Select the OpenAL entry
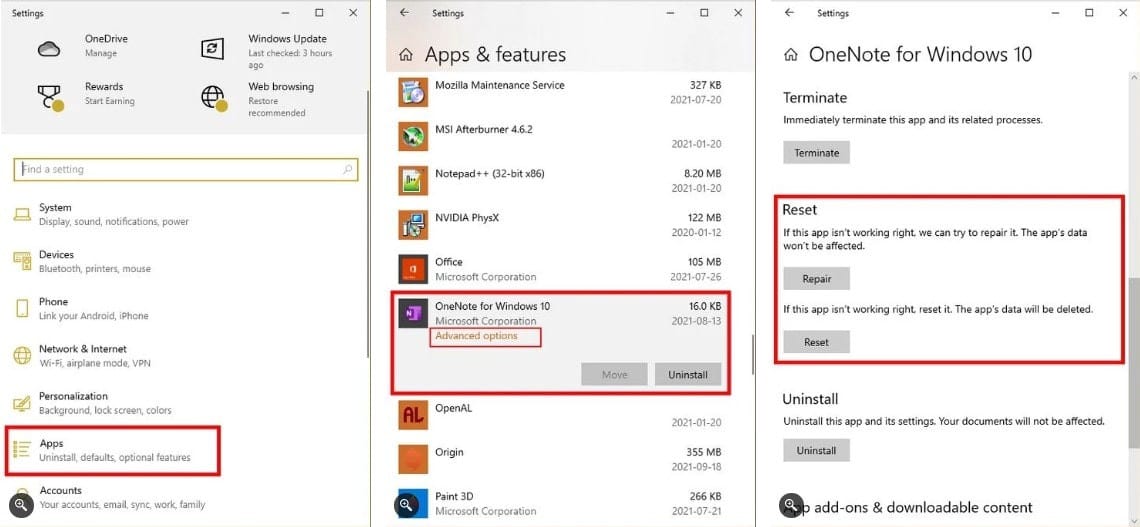Viewport: 1140px width, 527px height. click(561, 415)
